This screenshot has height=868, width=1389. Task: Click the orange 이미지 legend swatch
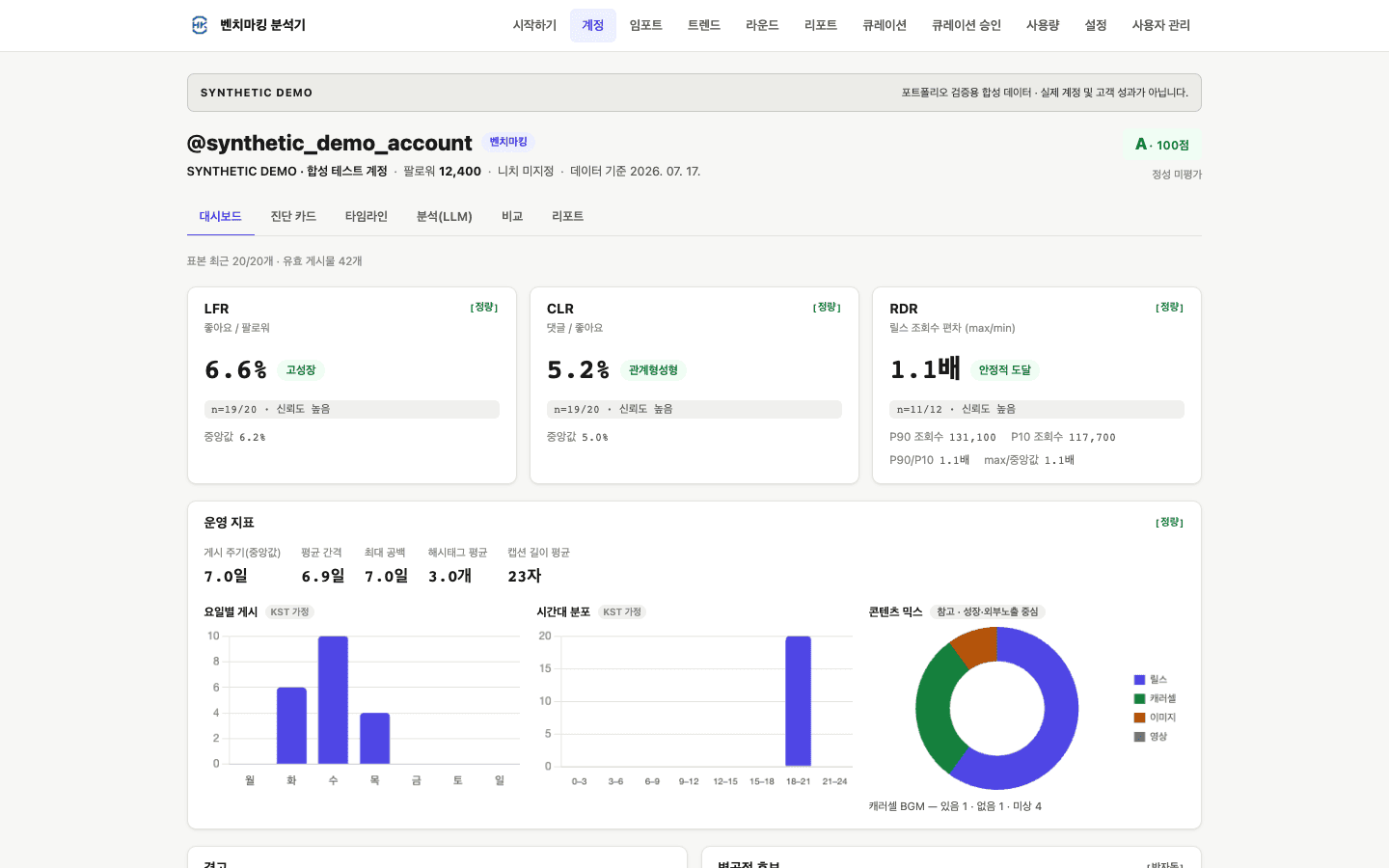[x=1139, y=718]
